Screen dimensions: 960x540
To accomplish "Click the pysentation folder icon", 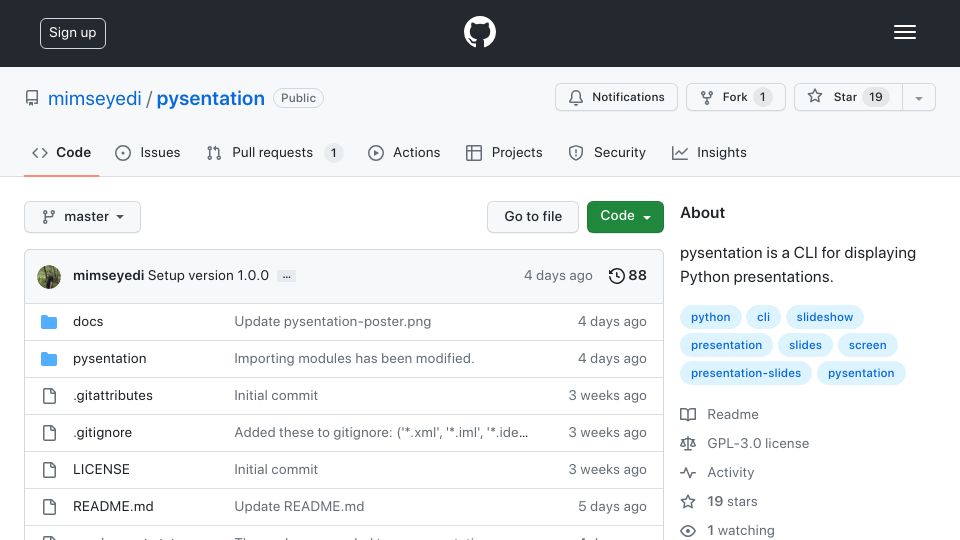I will (49, 359).
